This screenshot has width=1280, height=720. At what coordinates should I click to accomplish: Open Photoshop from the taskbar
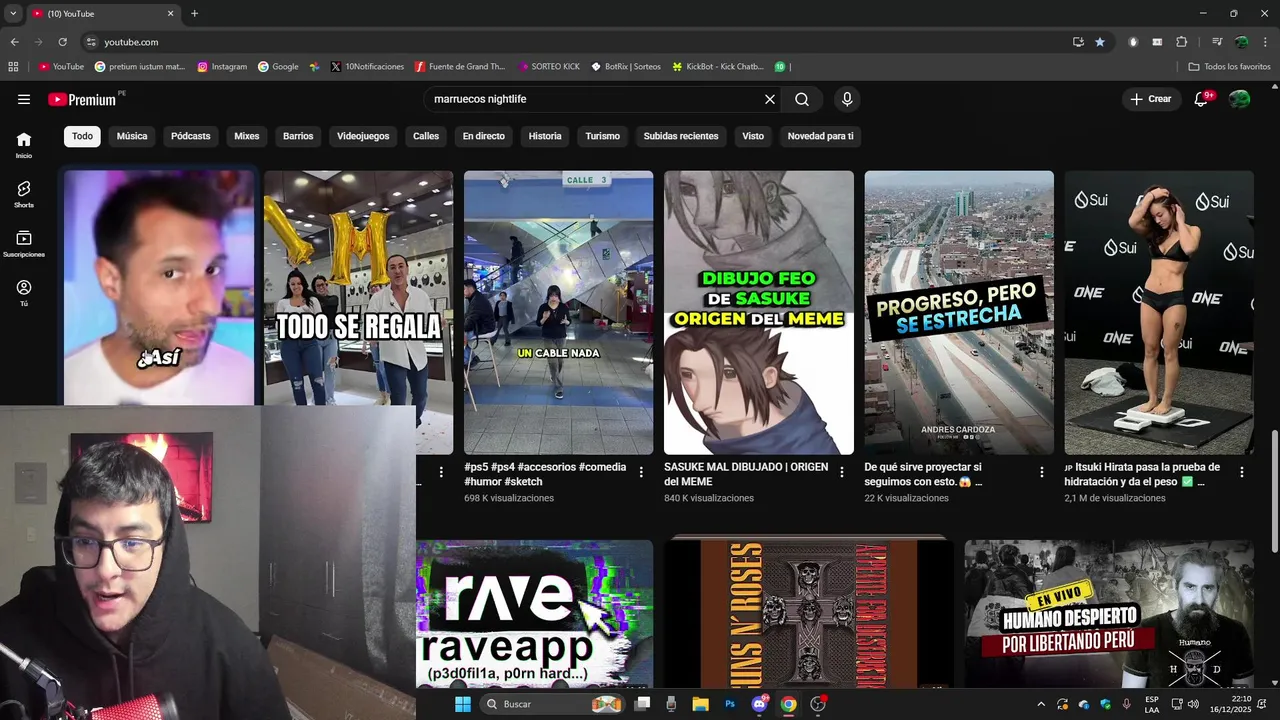(x=730, y=704)
